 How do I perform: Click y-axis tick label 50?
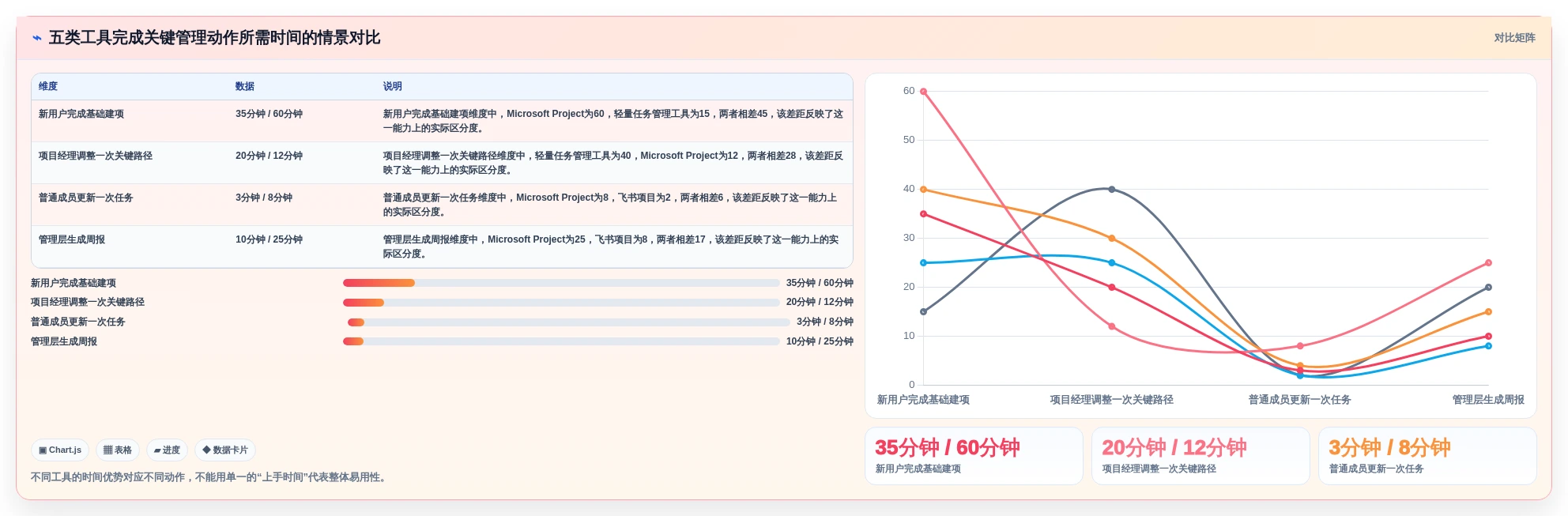pyautogui.click(x=909, y=140)
